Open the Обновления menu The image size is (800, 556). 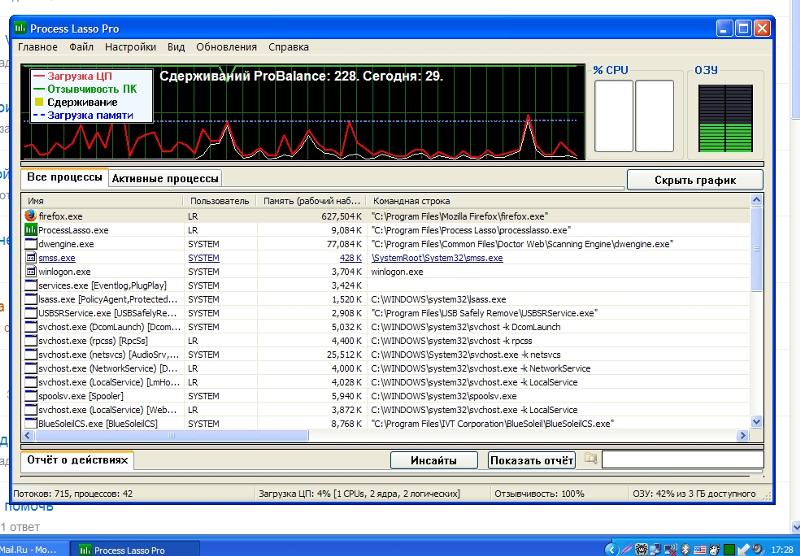pos(227,47)
